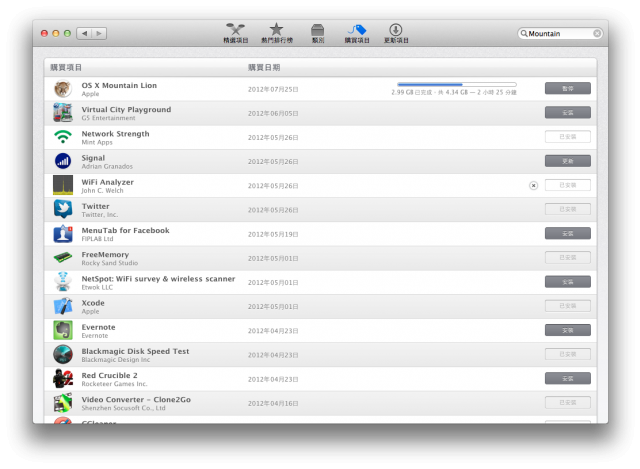Image resolution: width=640 pixels, height=469 pixels.
Task: Click the FIPLAB Ltd developer name
Action: [x=97, y=239]
